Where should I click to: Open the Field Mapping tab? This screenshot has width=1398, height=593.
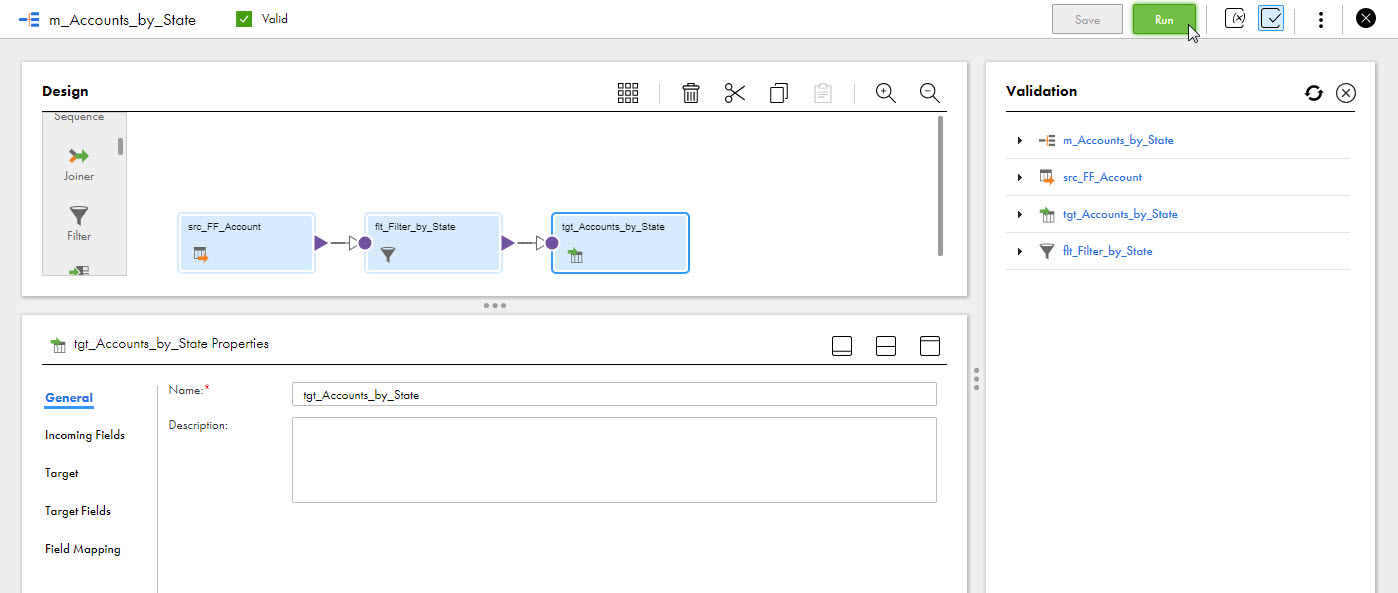point(82,549)
